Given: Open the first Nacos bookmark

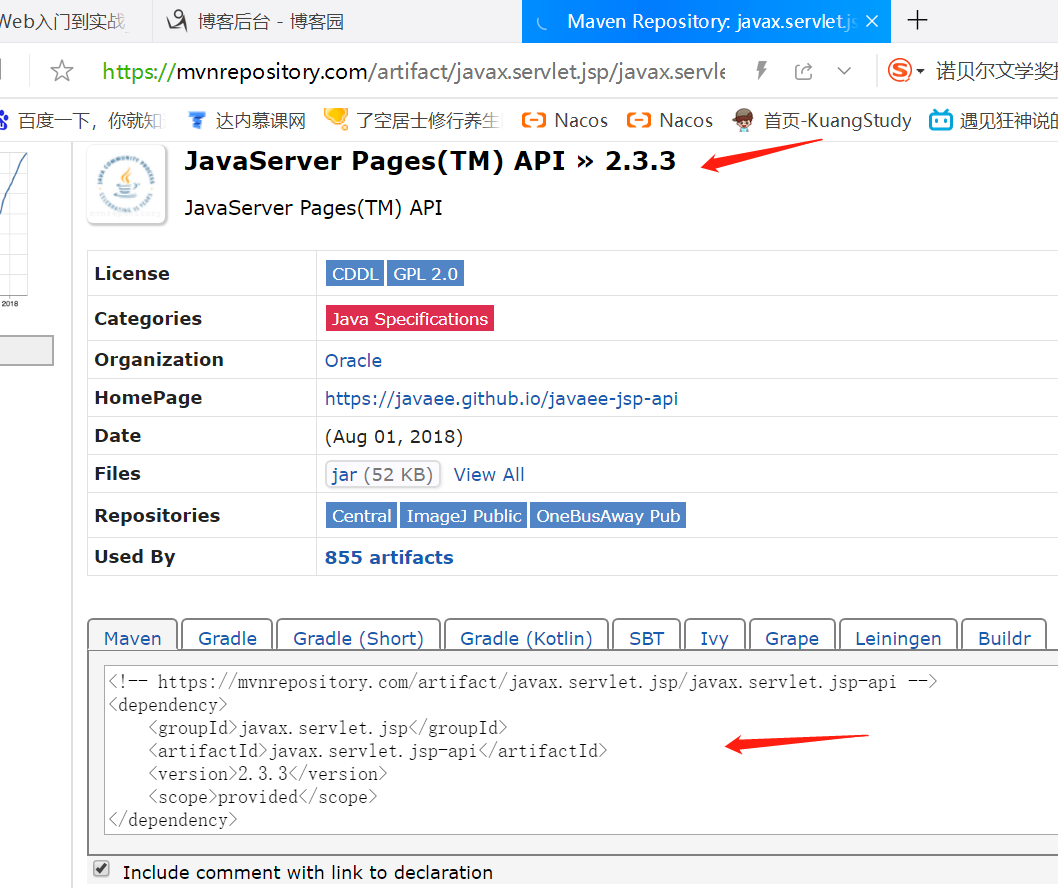Looking at the screenshot, I should coord(565,121).
